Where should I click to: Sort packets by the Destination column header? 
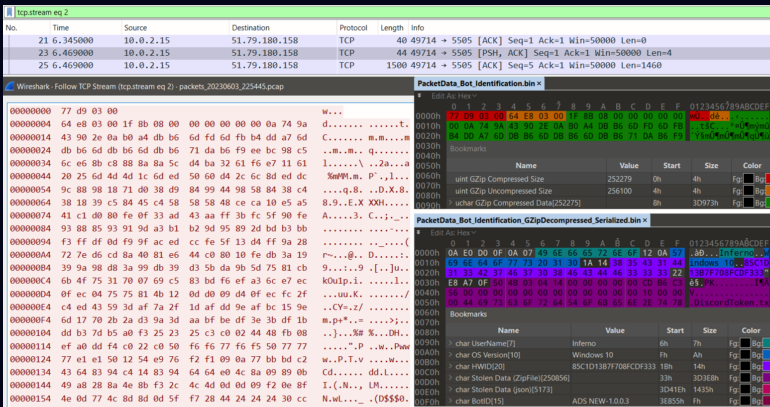282,28
